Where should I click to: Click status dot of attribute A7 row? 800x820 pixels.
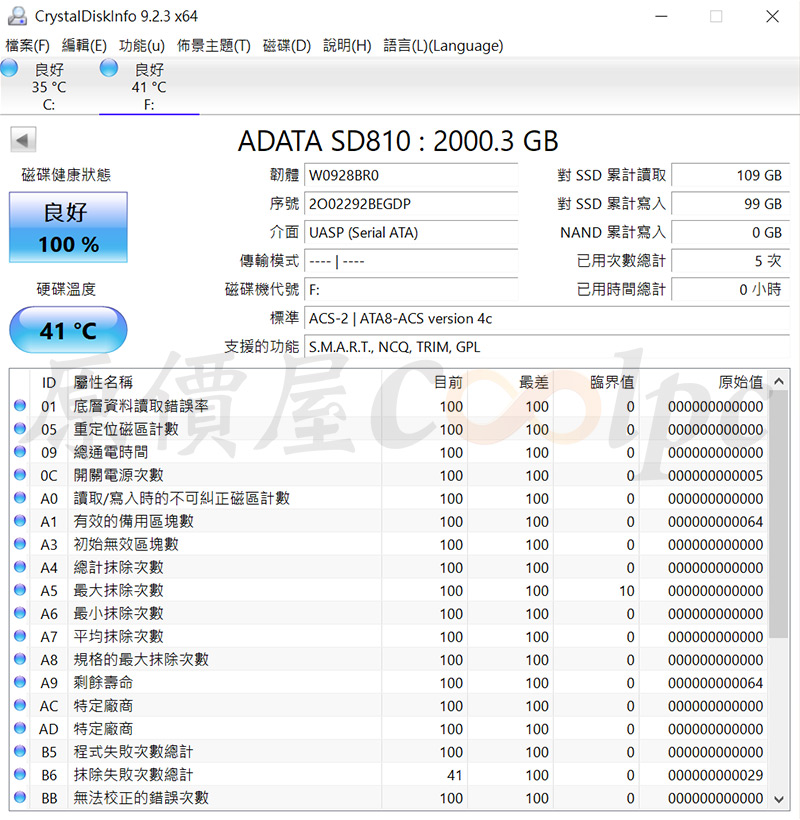[x=20, y=635]
